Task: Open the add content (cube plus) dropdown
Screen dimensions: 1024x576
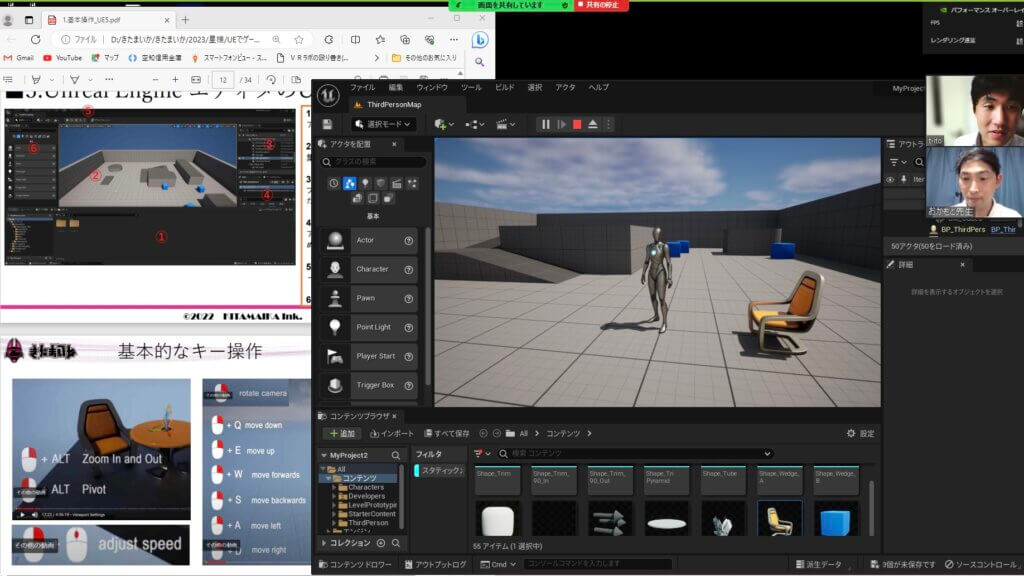Action: click(443, 124)
